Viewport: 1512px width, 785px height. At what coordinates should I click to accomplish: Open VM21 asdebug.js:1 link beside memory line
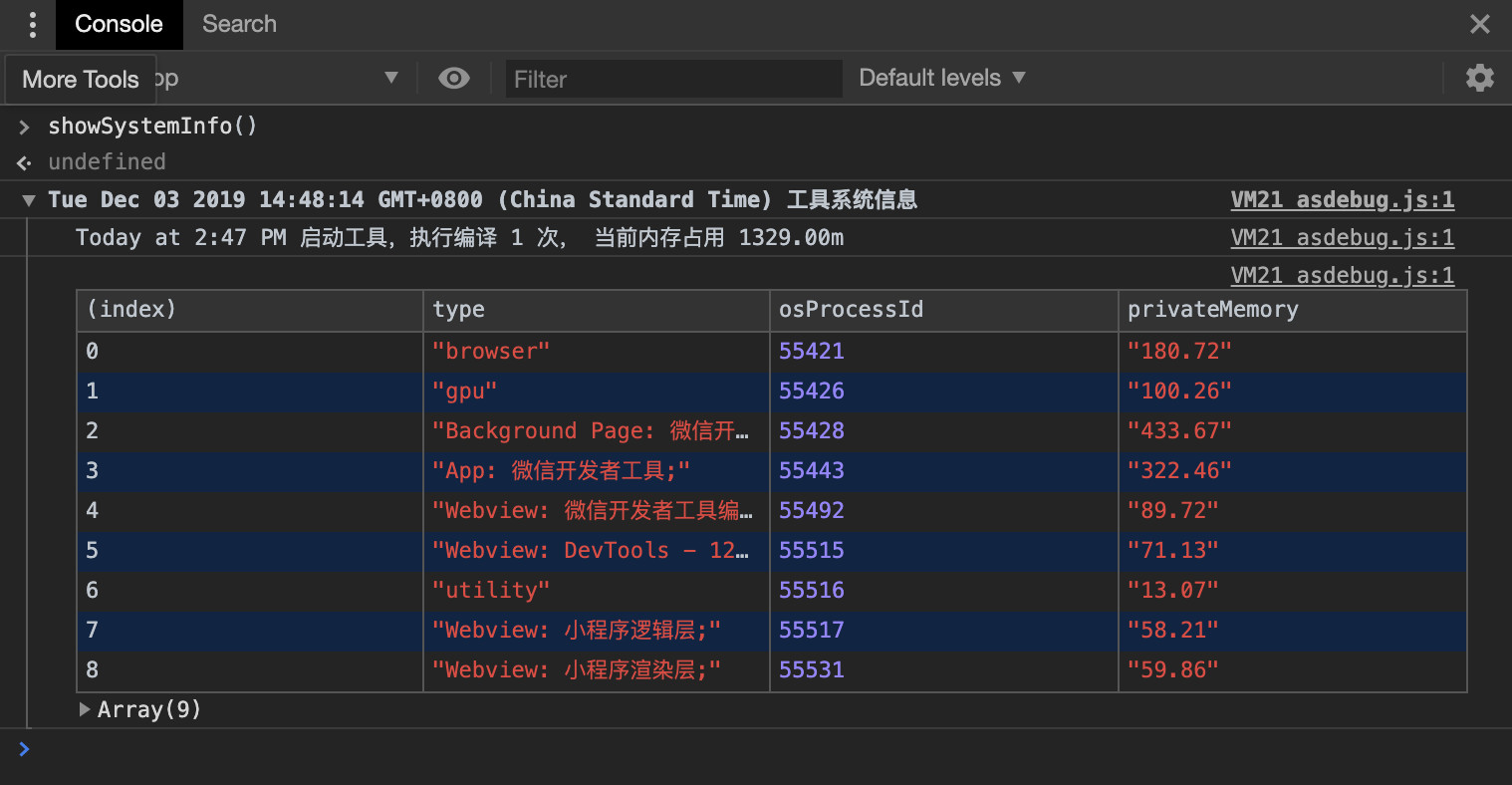click(x=1342, y=237)
